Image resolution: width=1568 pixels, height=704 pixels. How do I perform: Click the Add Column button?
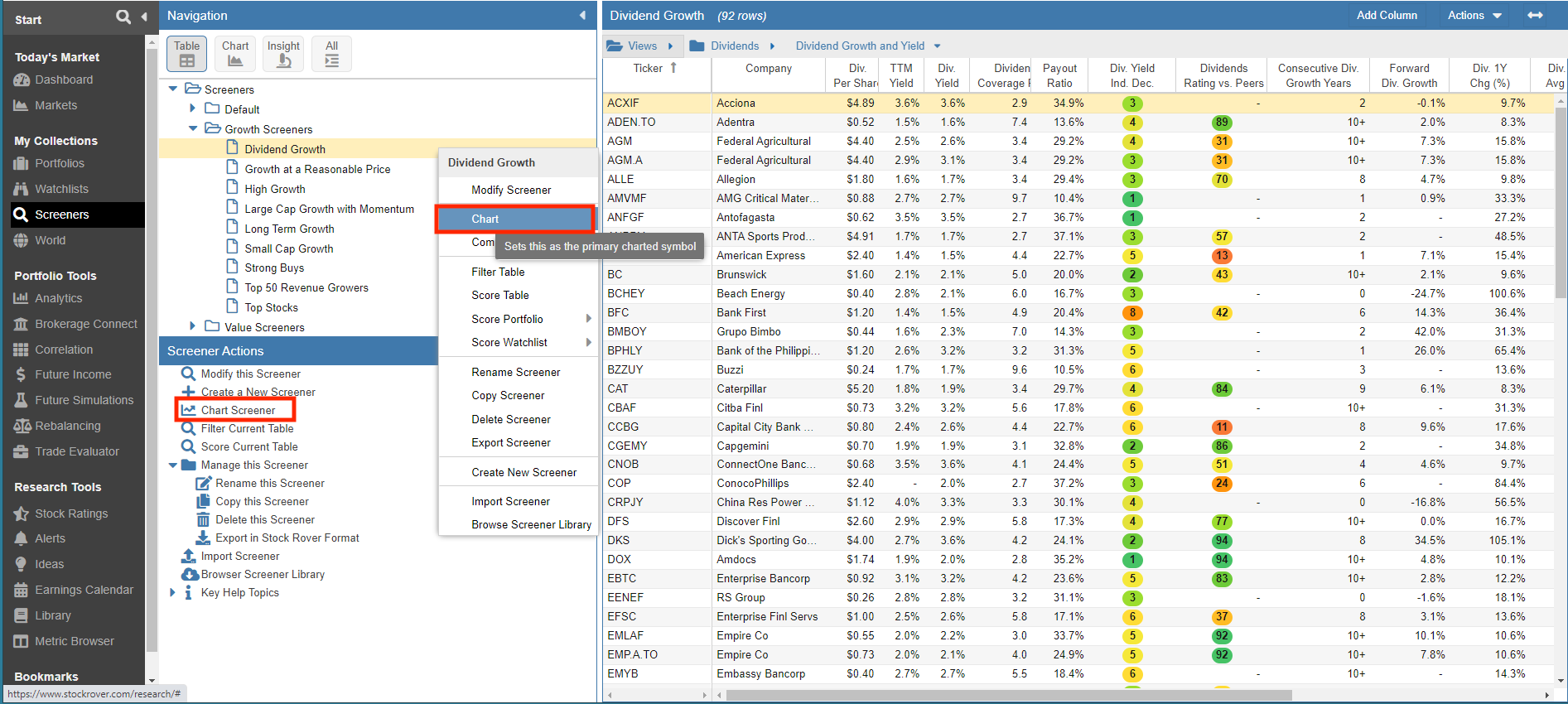pyautogui.click(x=1387, y=15)
